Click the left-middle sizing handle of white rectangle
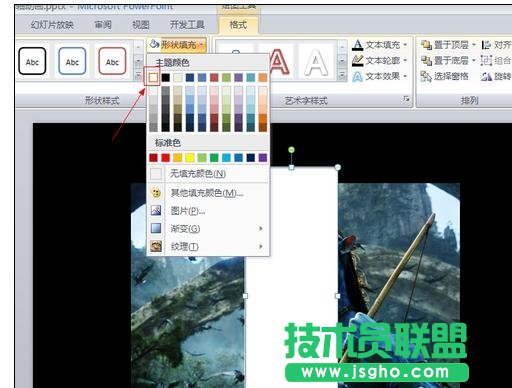 pos(245,296)
